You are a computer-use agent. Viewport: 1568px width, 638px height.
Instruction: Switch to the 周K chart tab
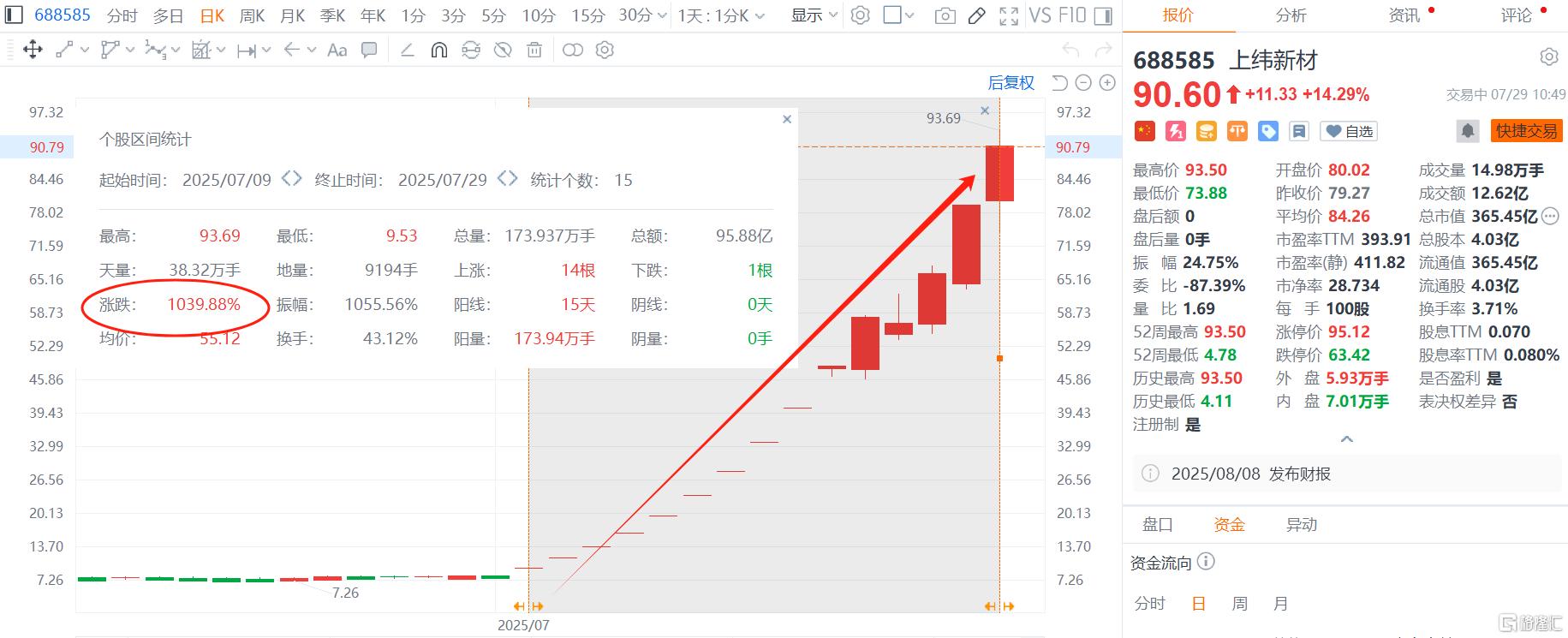pos(252,15)
